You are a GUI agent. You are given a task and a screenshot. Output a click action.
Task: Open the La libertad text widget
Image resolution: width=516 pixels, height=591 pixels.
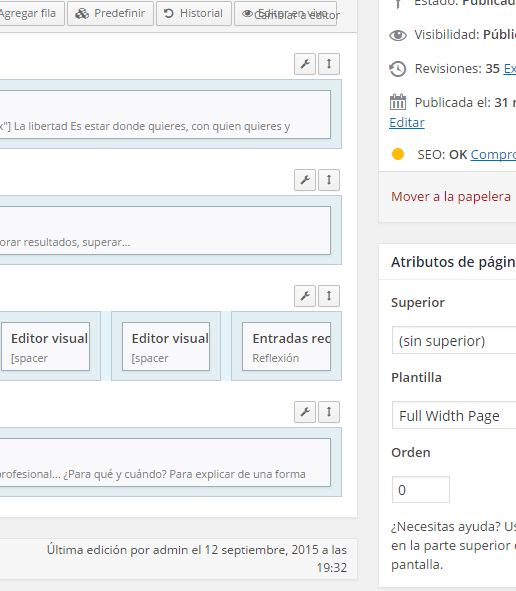165,115
